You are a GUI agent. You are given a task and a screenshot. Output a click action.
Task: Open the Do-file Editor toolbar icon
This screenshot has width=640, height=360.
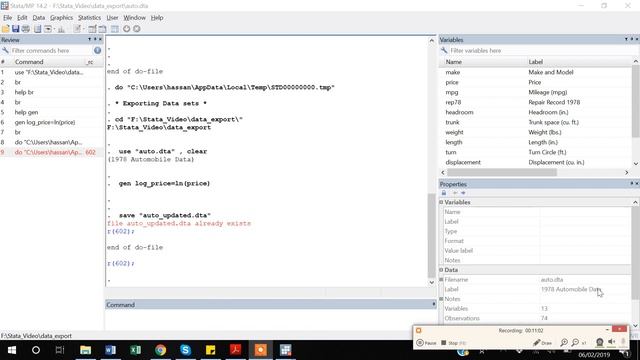(x=77, y=29)
